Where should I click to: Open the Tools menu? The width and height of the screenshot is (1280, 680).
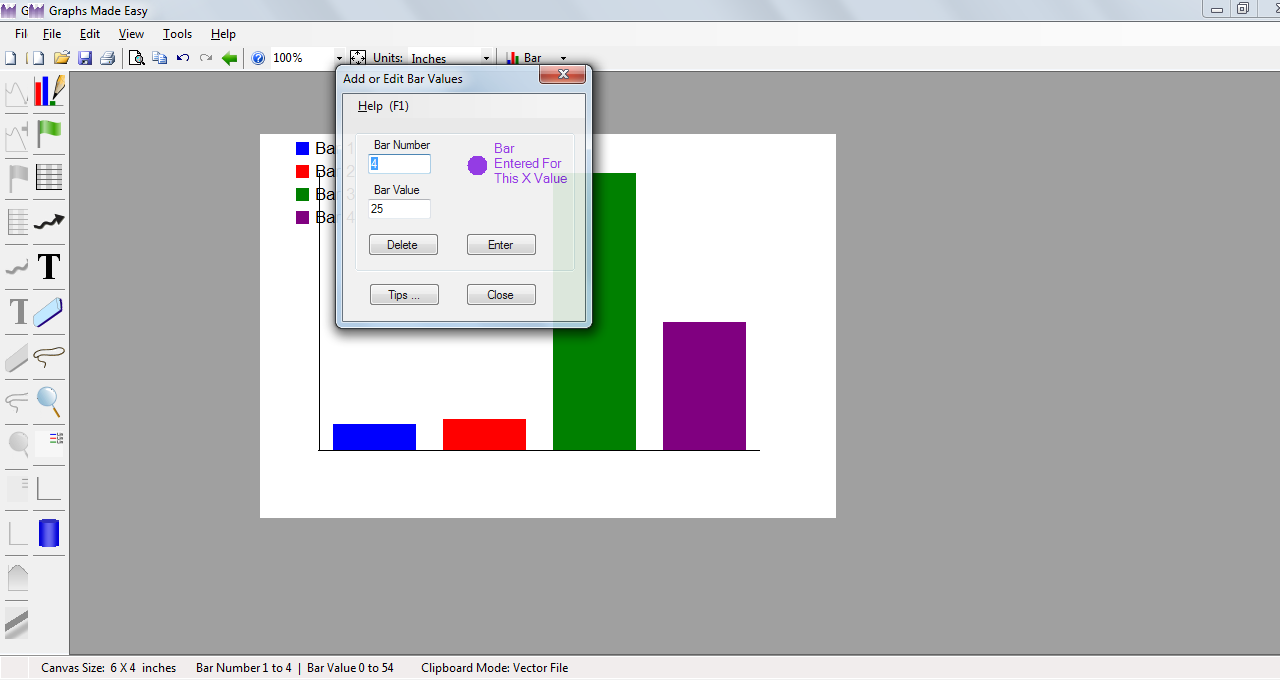[x=177, y=34]
